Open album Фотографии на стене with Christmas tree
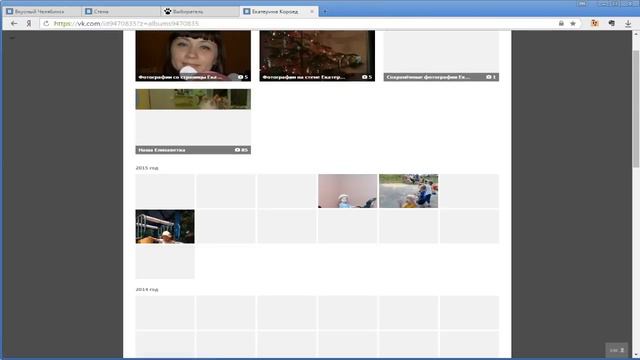This screenshot has height=360, width=640. tap(317, 56)
